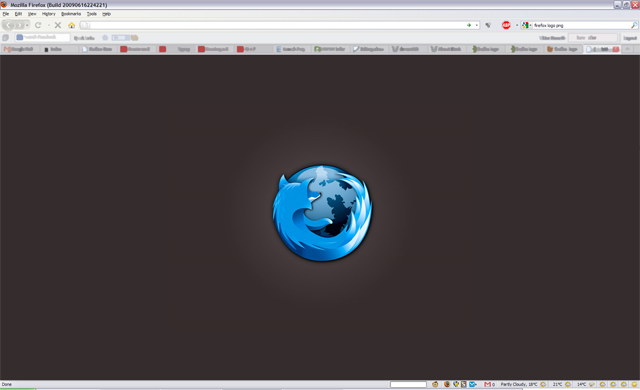Expand the Adblock Plus dropdown arrow
This screenshot has height=390, width=640.
pos(517,25)
